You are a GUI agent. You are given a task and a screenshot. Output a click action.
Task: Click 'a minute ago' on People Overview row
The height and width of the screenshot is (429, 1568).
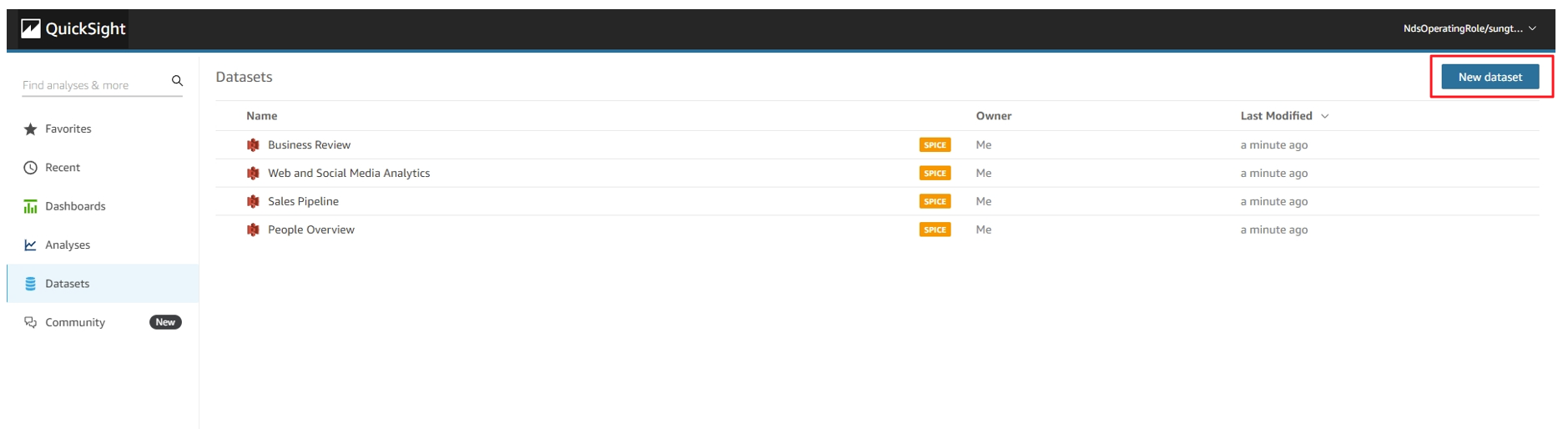click(x=1273, y=230)
